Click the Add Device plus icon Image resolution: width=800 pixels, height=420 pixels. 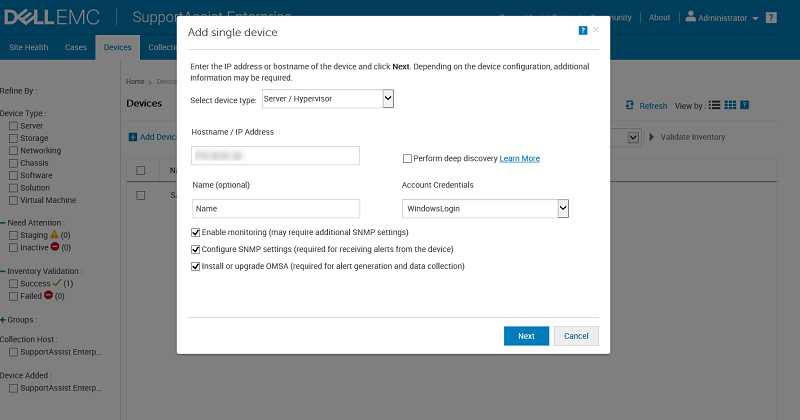click(x=133, y=137)
